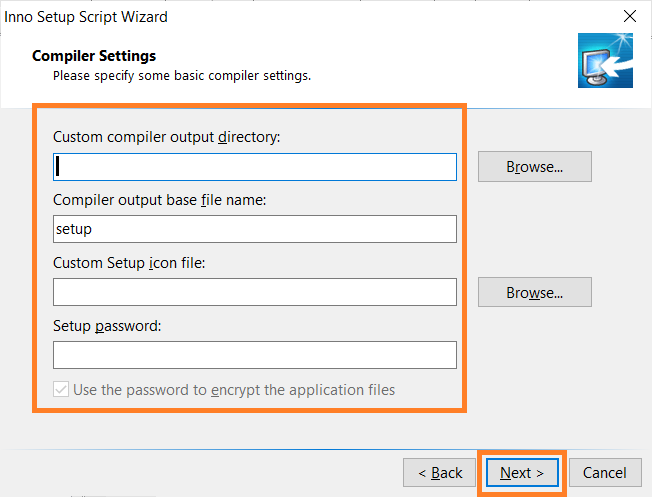Click the 'Setup password:' label

[107, 326]
